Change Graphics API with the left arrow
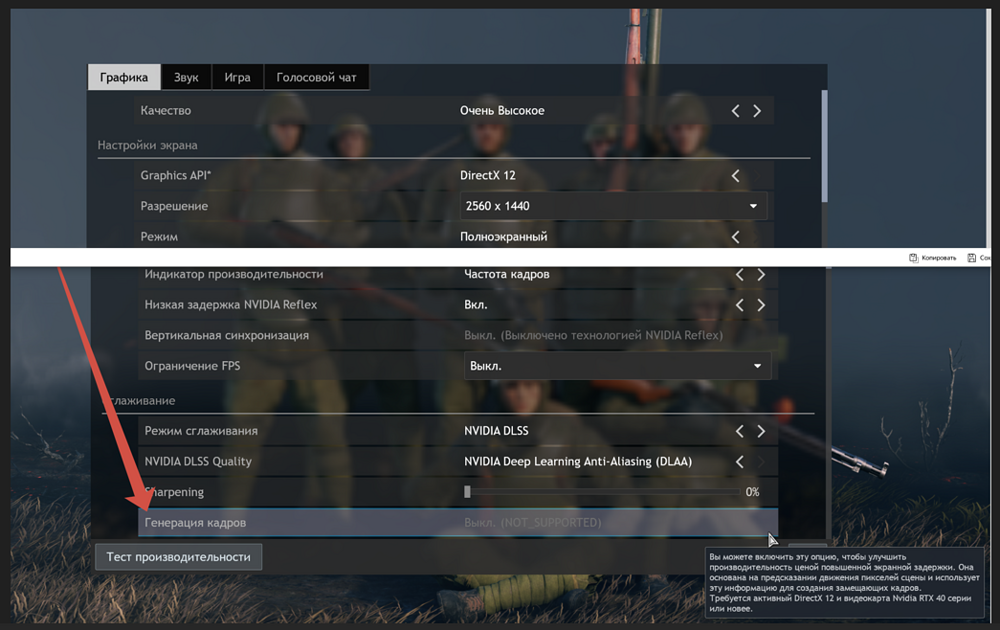Viewport: 1000px width, 630px height. [735, 176]
